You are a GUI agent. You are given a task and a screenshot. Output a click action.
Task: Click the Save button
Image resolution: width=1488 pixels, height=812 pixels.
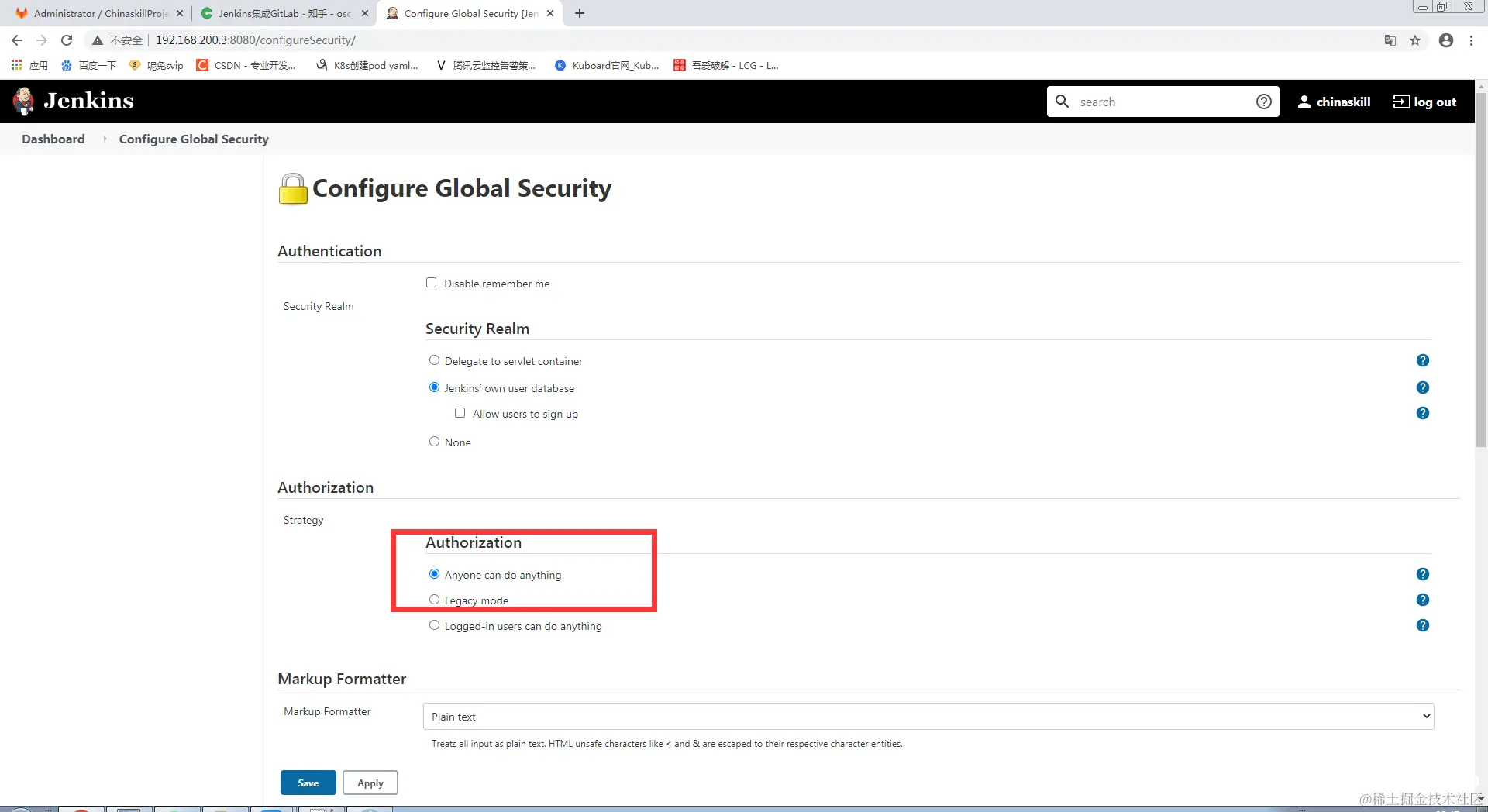[x=308, y=783]
